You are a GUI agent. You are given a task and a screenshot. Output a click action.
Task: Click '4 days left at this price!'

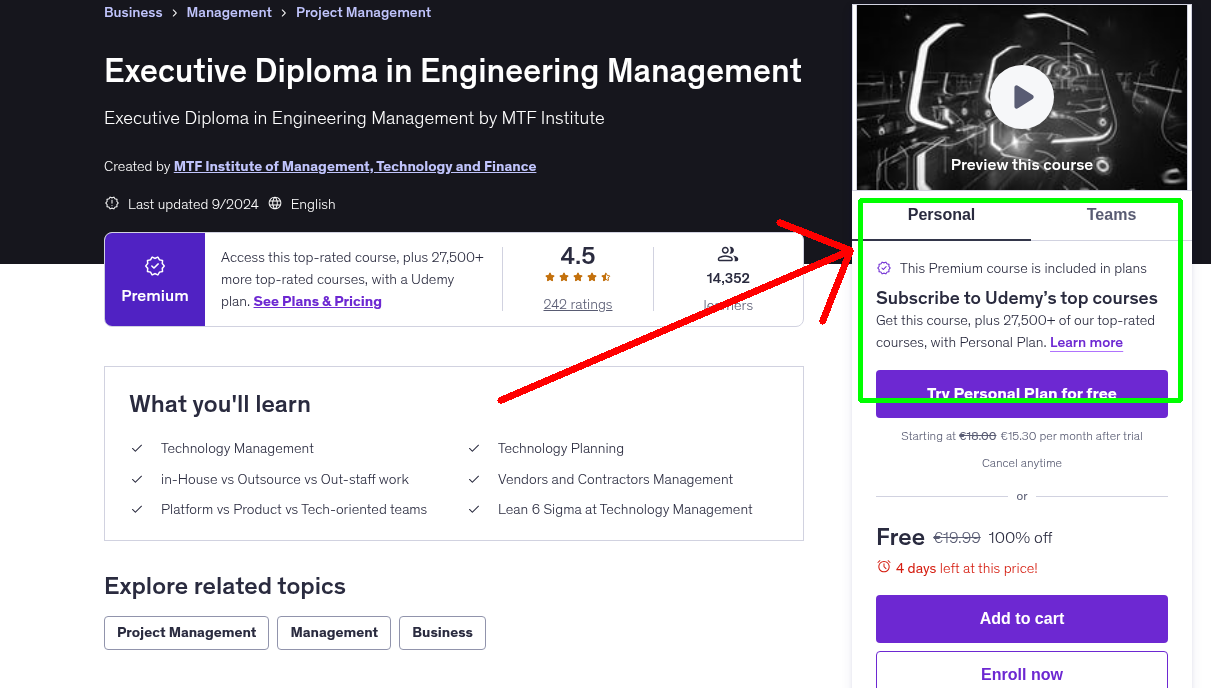tap(967, 568)
